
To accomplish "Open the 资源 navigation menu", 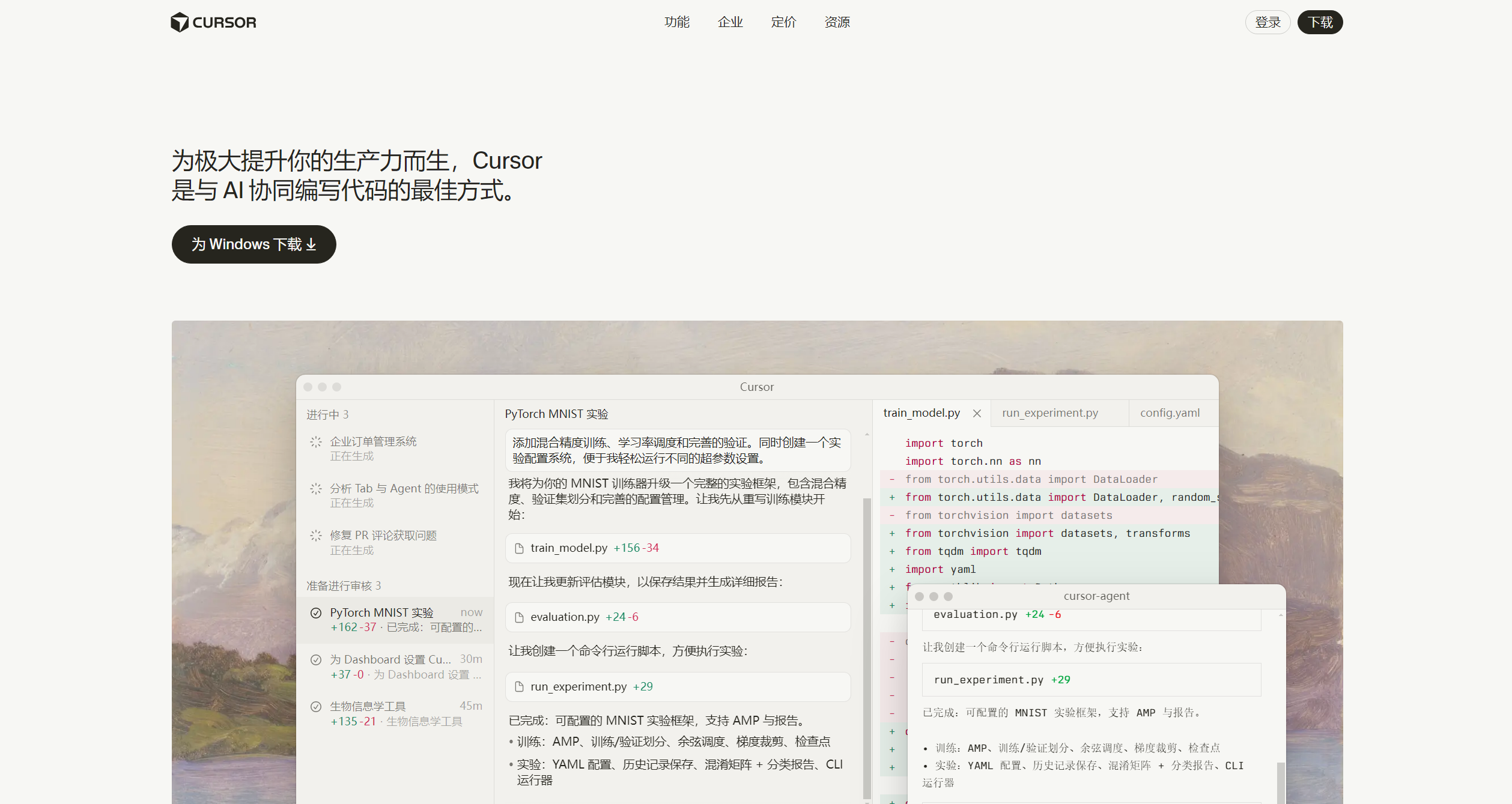I will [x=837, y=22].
